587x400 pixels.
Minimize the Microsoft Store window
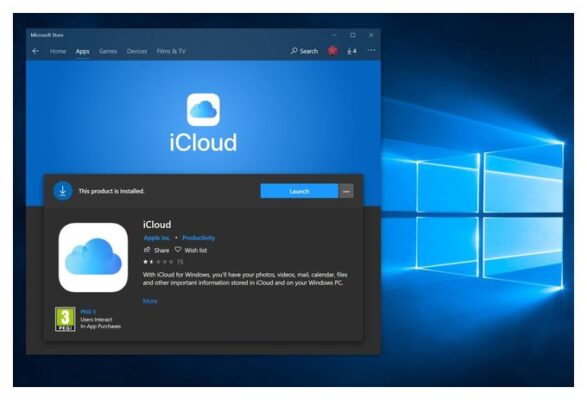point(334,35)
